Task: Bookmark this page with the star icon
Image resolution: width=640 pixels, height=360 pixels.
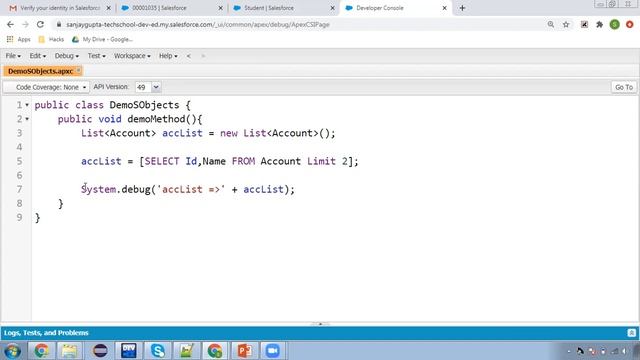Action: pyautogui.click(x=566, y=24)
